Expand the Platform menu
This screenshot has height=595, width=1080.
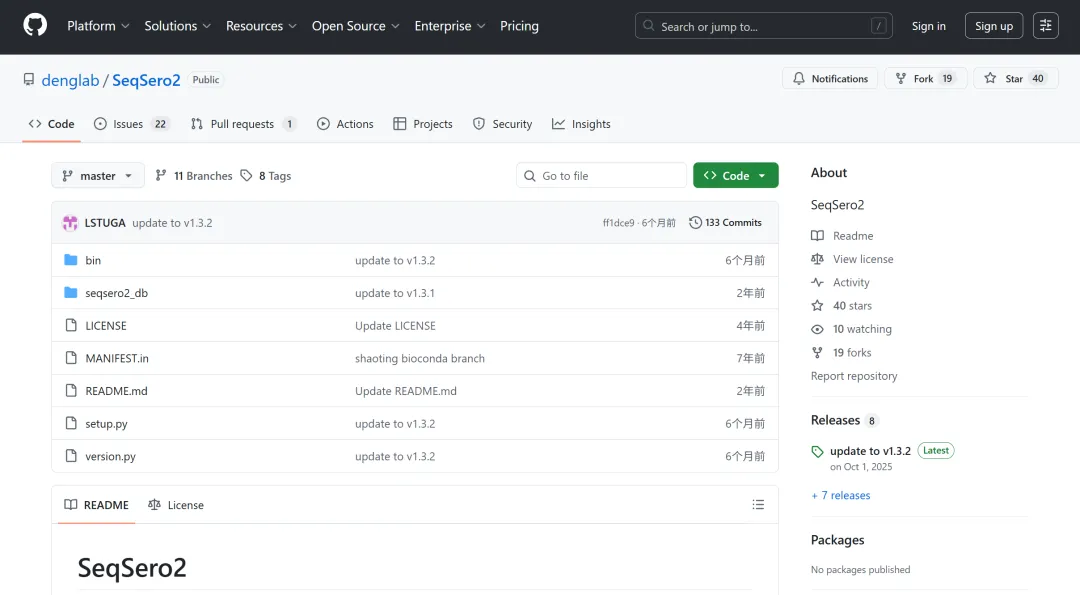click(98, 26)
